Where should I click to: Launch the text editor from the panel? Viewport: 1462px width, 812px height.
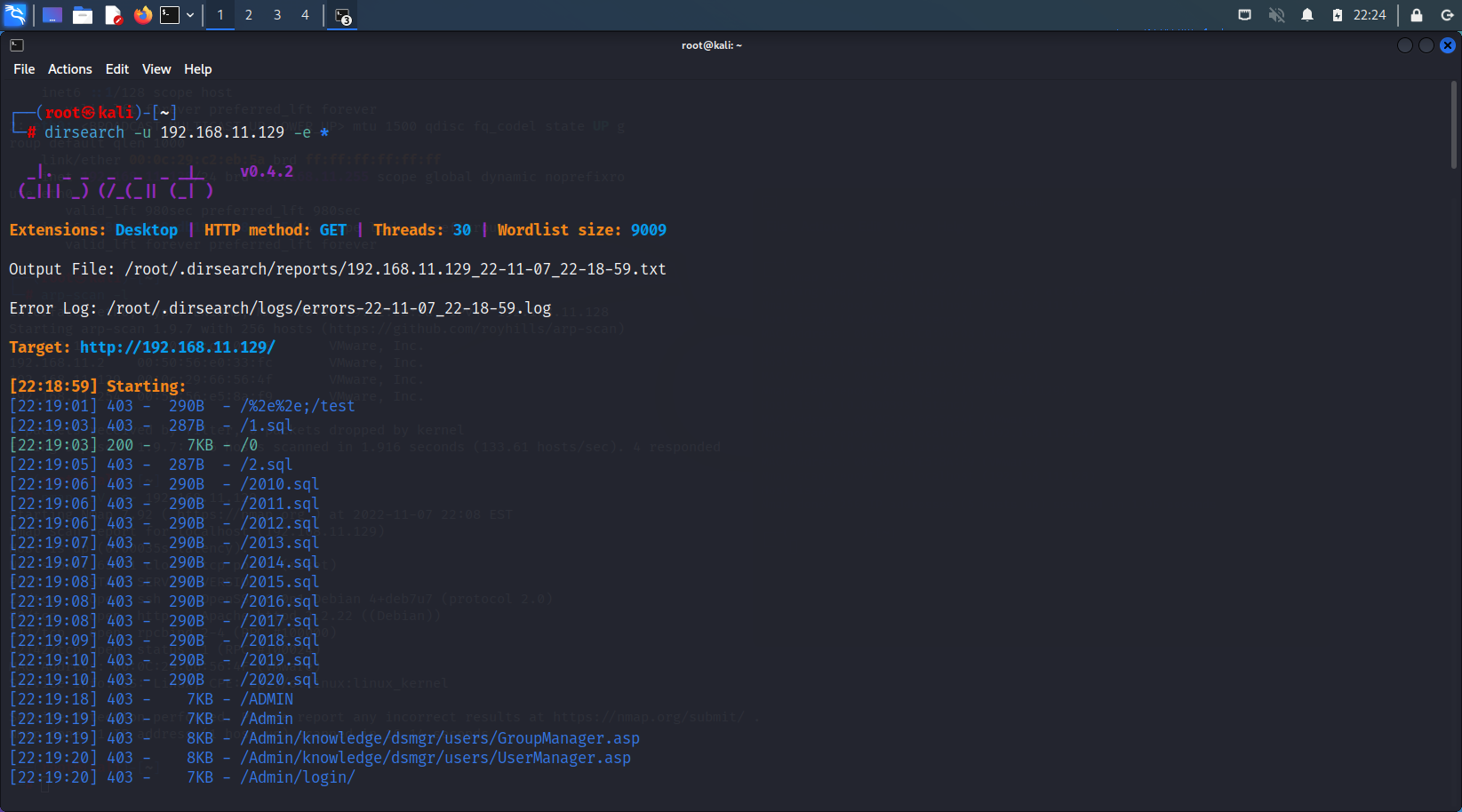(x=113, y=15)
